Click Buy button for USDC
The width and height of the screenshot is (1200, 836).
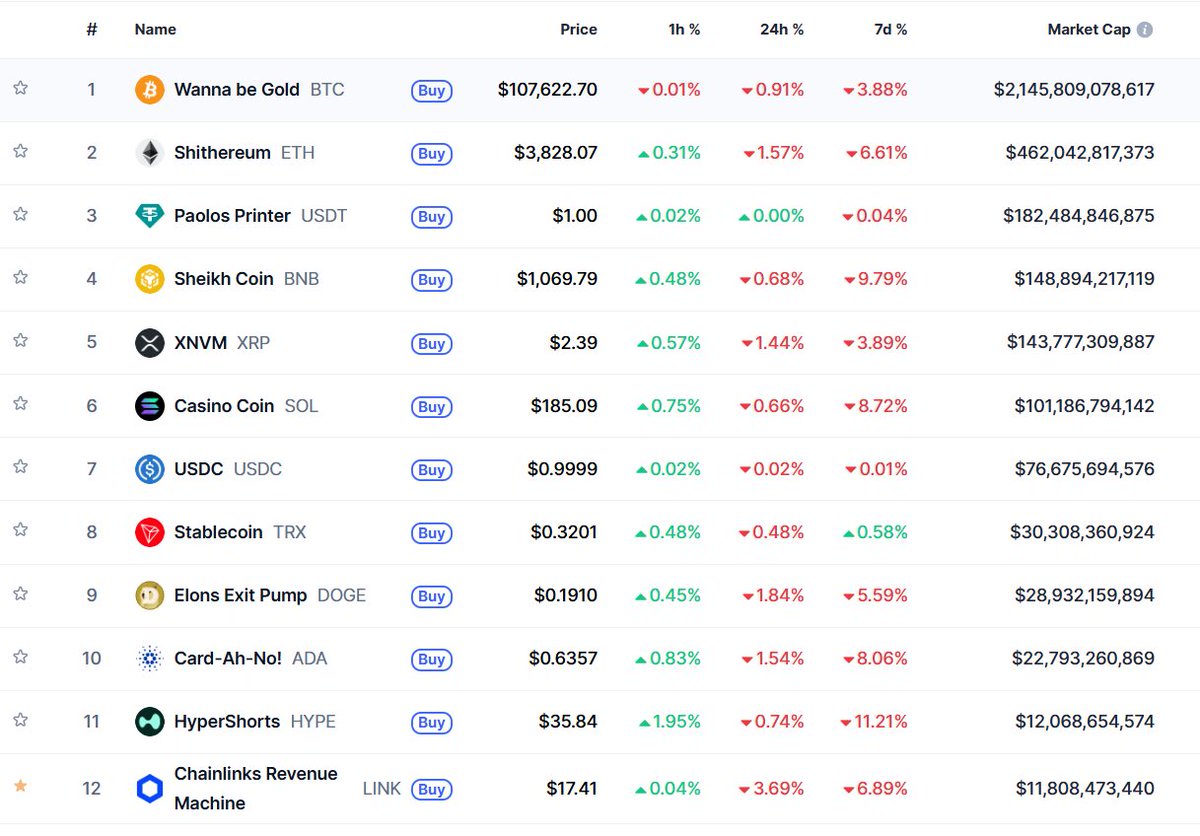[431, 470]
